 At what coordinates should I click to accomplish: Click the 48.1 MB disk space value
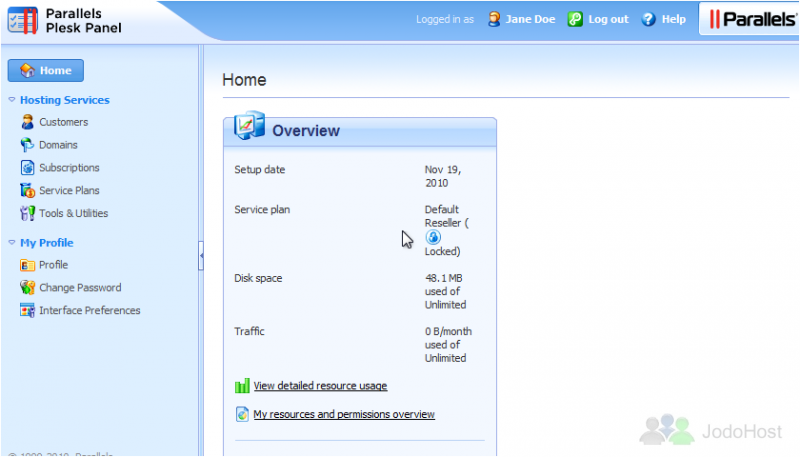445,291
